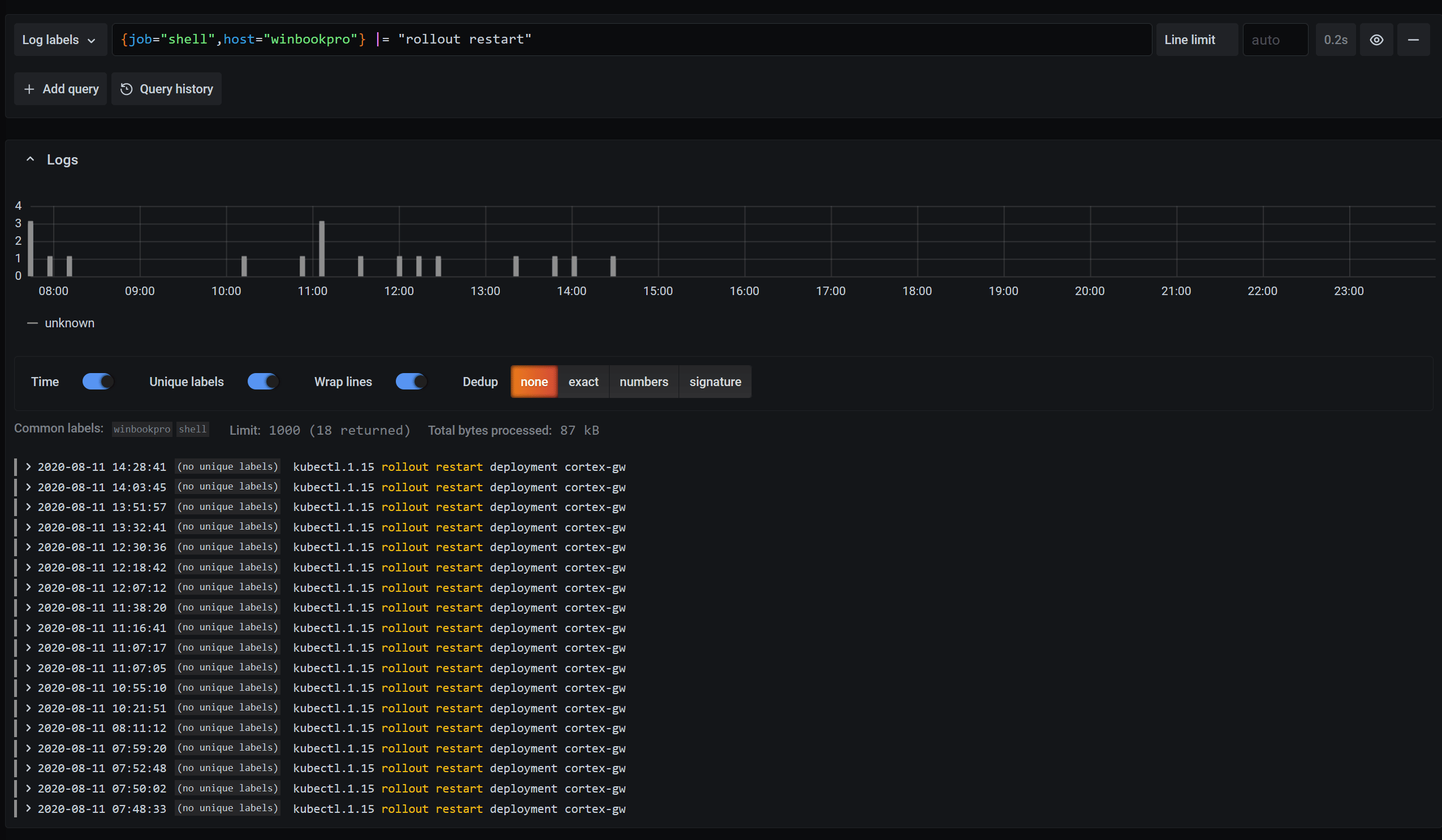Expand the log entry at 14:28:41

point(26,467)
